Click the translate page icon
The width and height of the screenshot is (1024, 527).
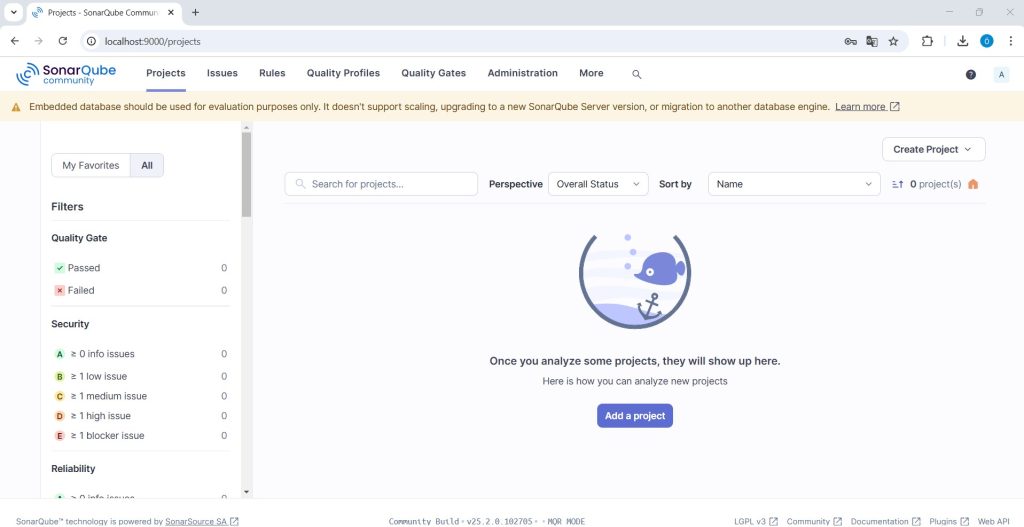(x=872, y=41)
